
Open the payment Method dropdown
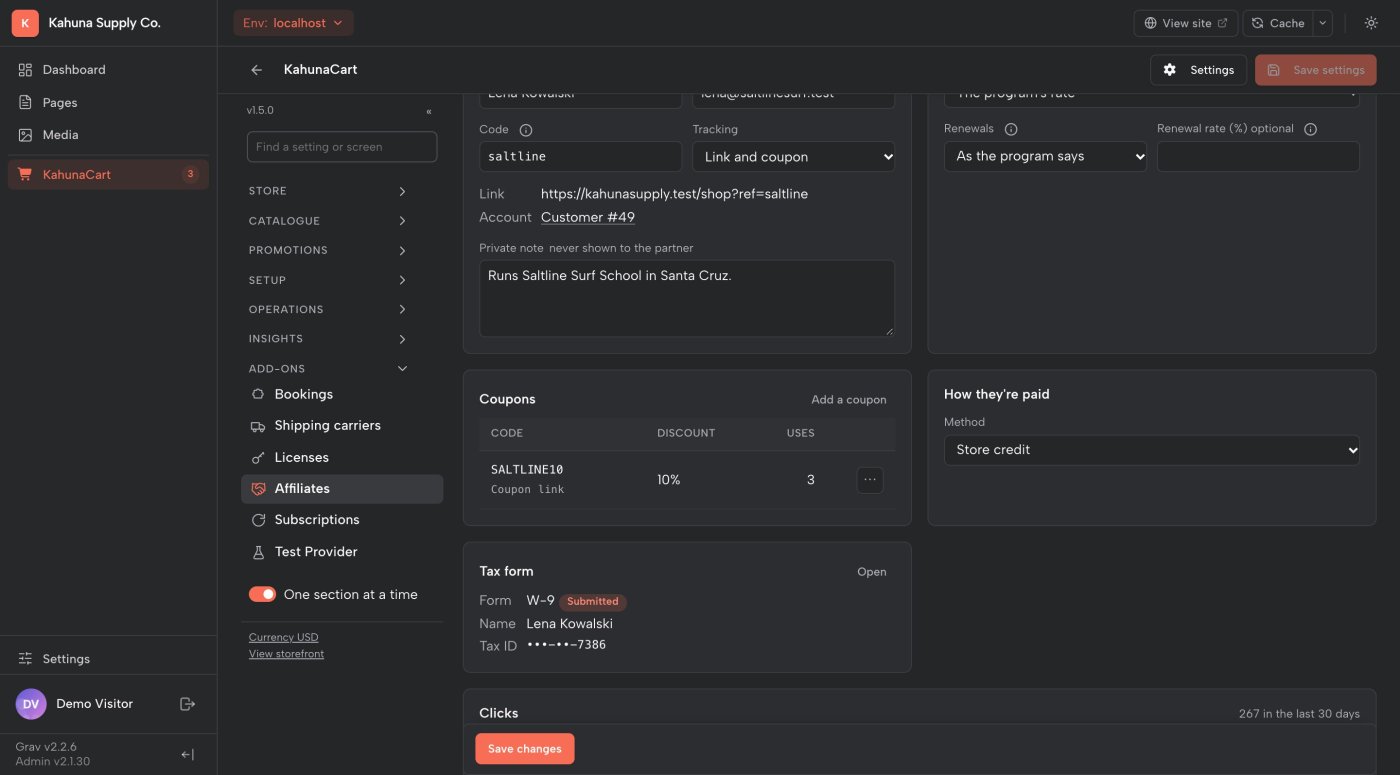pyautogui.click(x=1152, y=450)
